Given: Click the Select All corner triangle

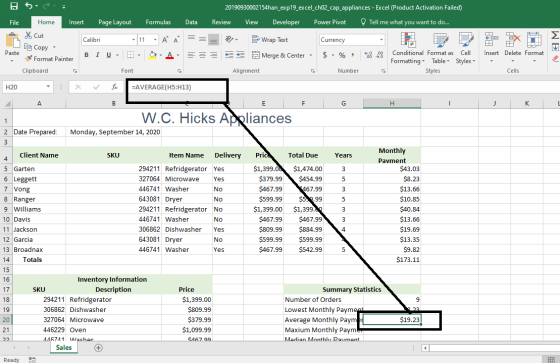Looking at the screenshot, I should 7,104.
